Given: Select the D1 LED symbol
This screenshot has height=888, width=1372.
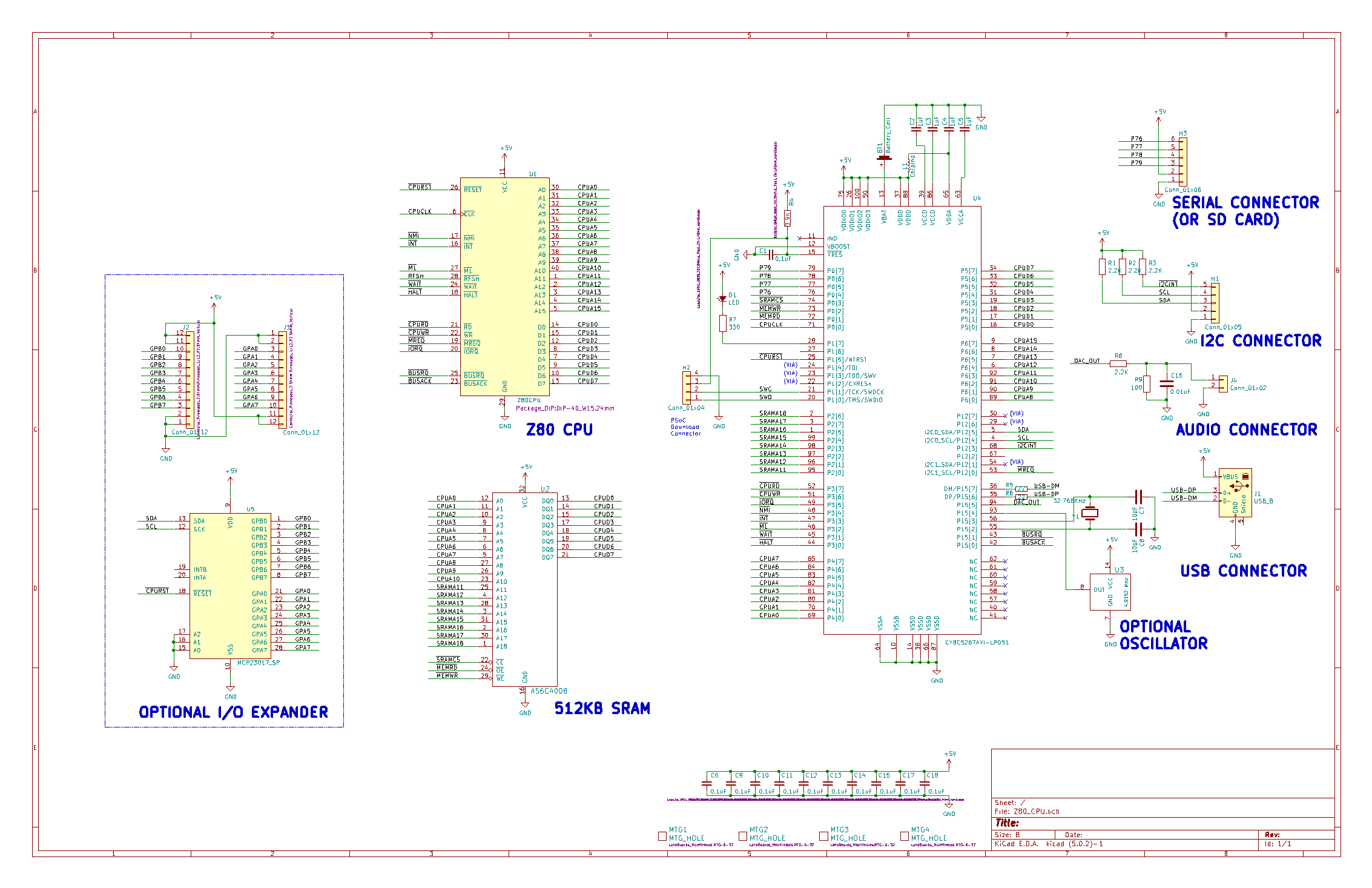Looking at the screenshot, I should 722,299.
